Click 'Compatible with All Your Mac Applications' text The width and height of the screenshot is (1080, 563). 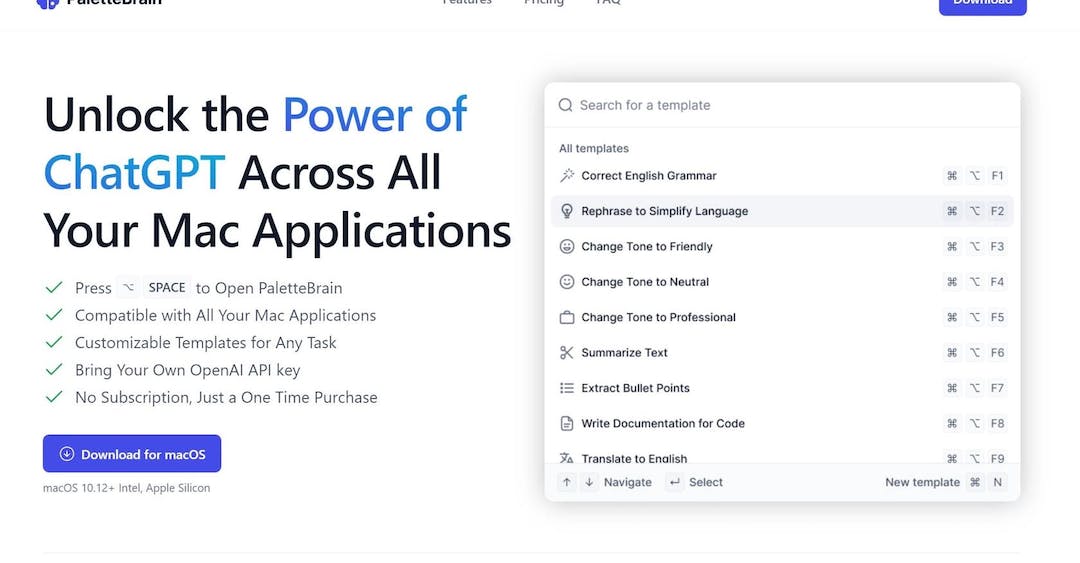click(x=225, y=316)
